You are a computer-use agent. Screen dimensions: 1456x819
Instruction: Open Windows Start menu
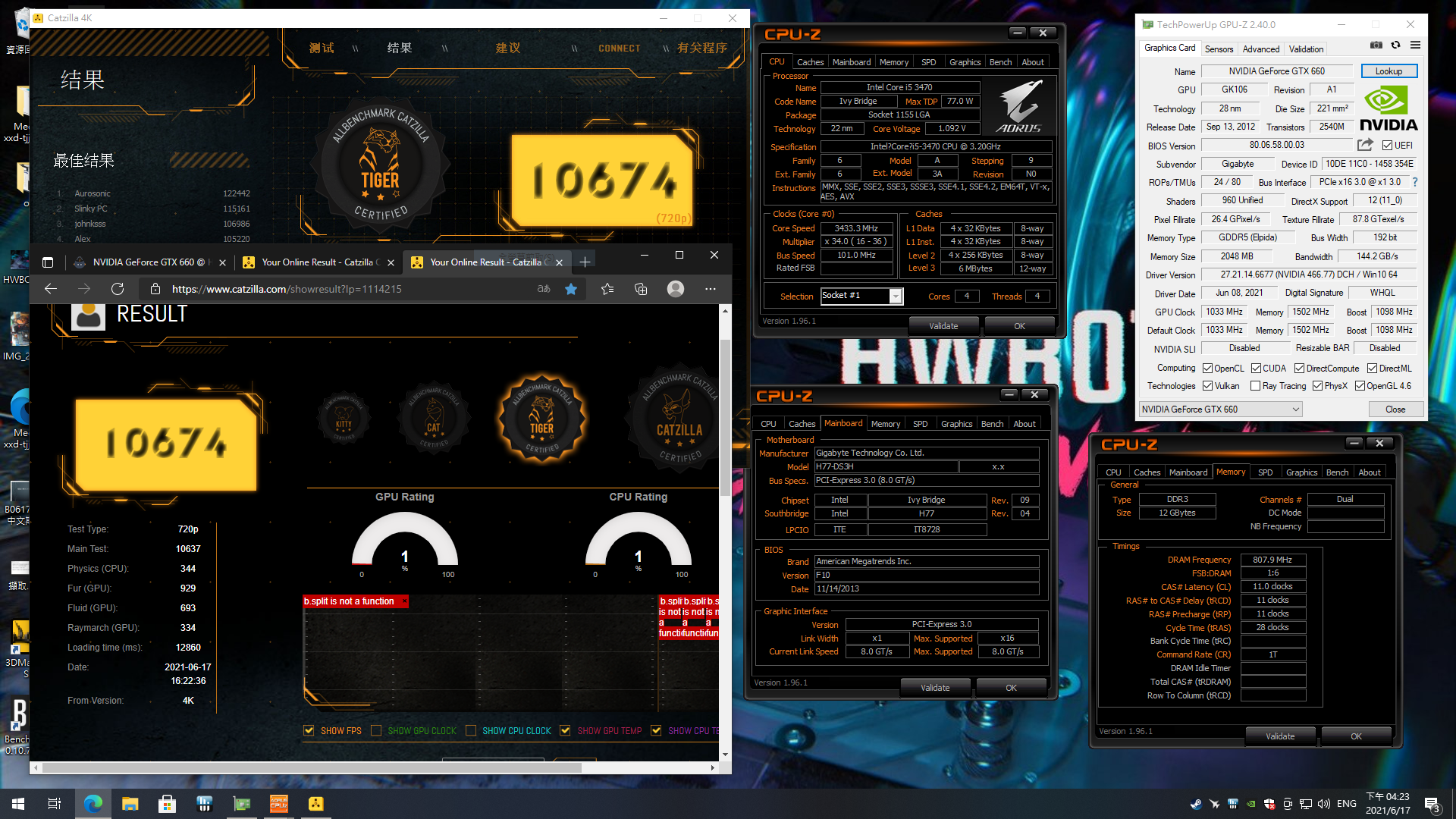pos(18,804)
